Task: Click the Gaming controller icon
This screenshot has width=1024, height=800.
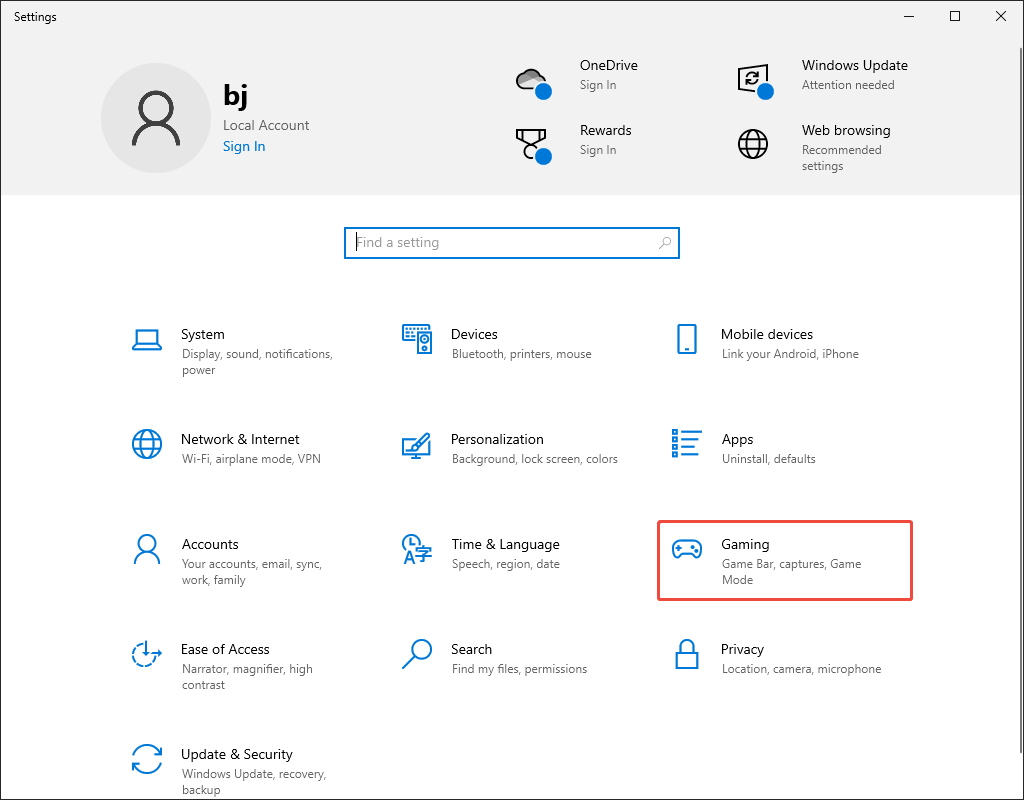Action: click(686, 549)
